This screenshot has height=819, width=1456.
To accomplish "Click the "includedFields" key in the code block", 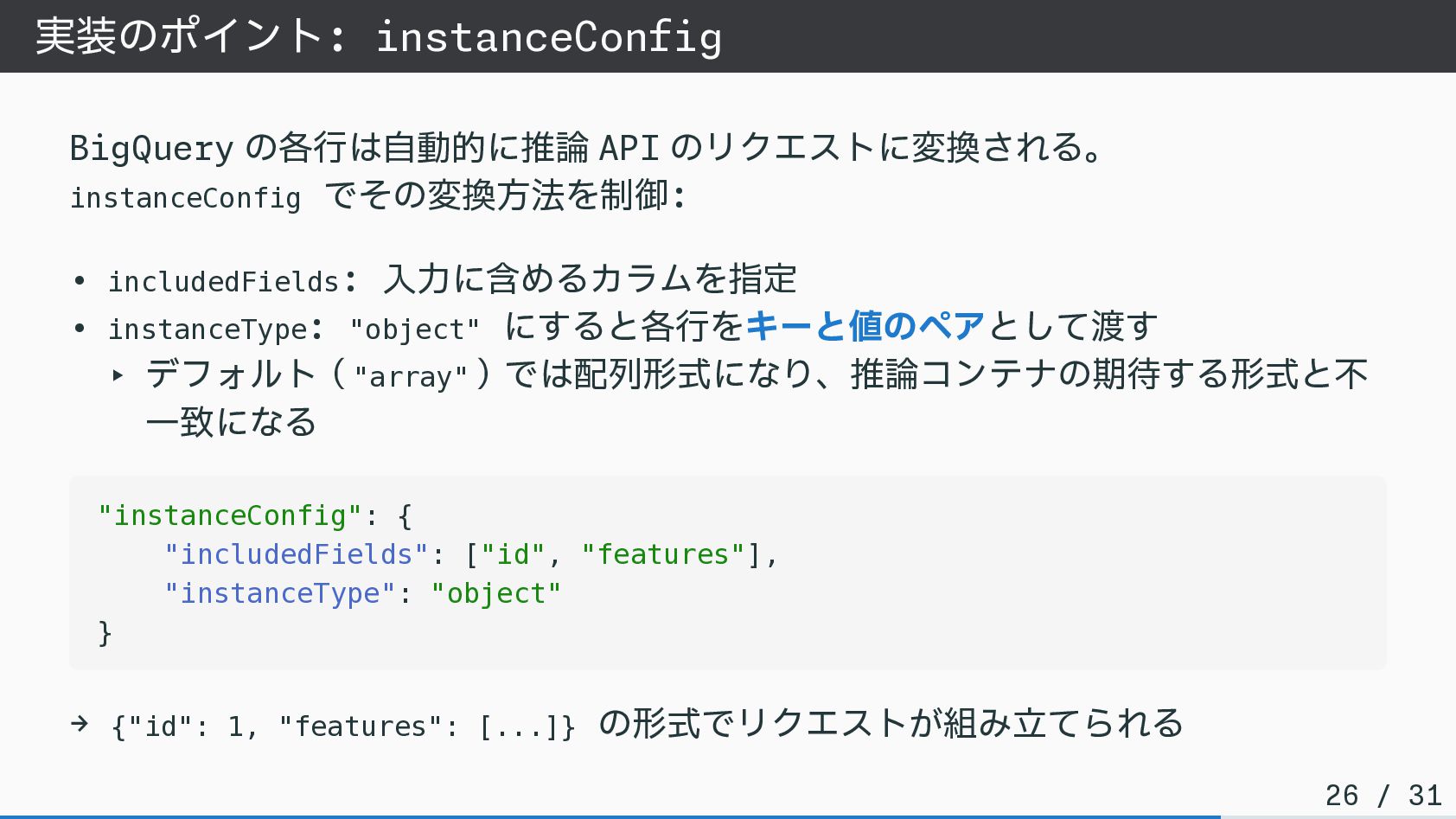I will (296, 554).
